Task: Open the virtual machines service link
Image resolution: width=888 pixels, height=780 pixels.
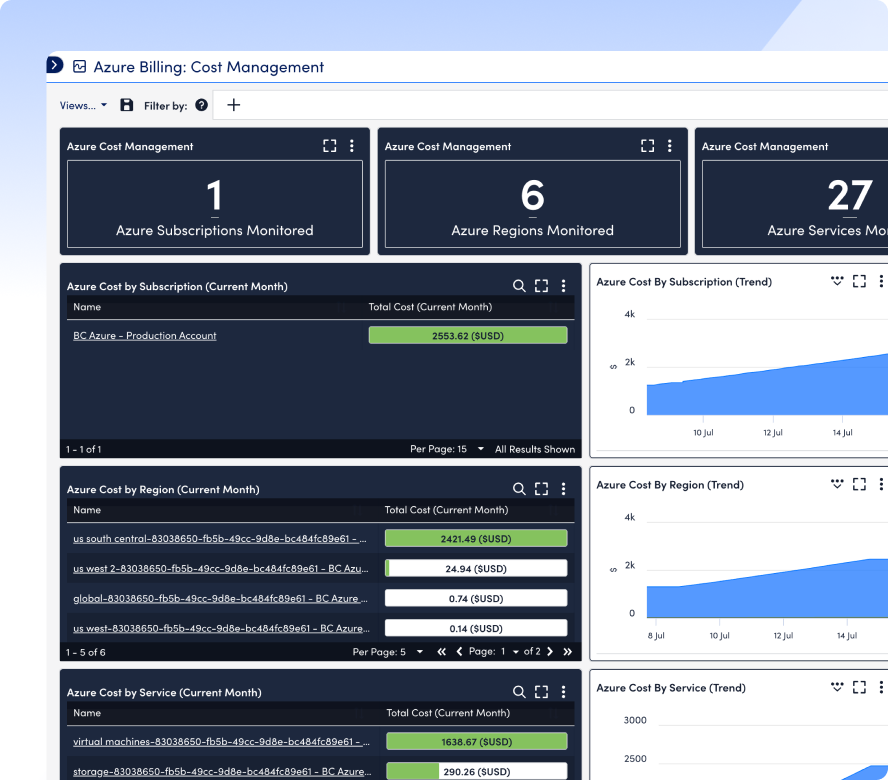Action: [221, 741]
